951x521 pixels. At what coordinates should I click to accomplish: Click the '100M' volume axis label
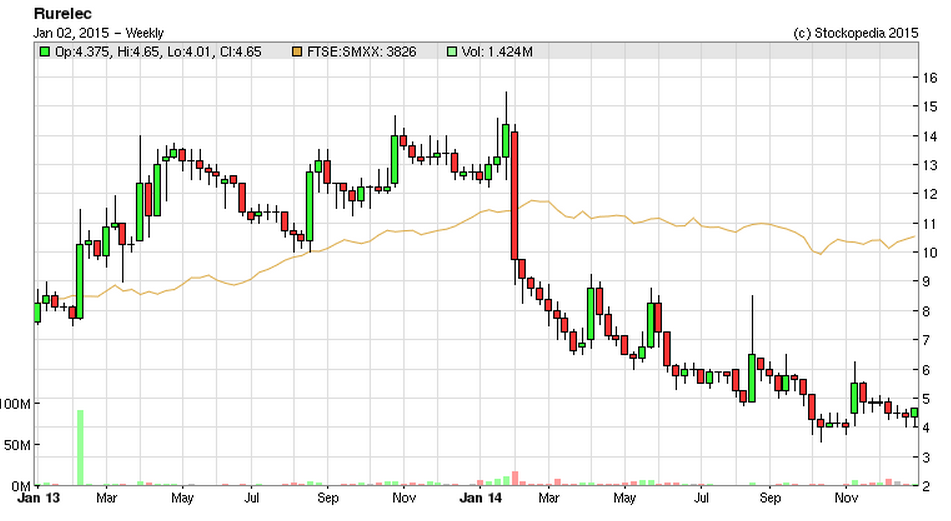click(15, 403)
